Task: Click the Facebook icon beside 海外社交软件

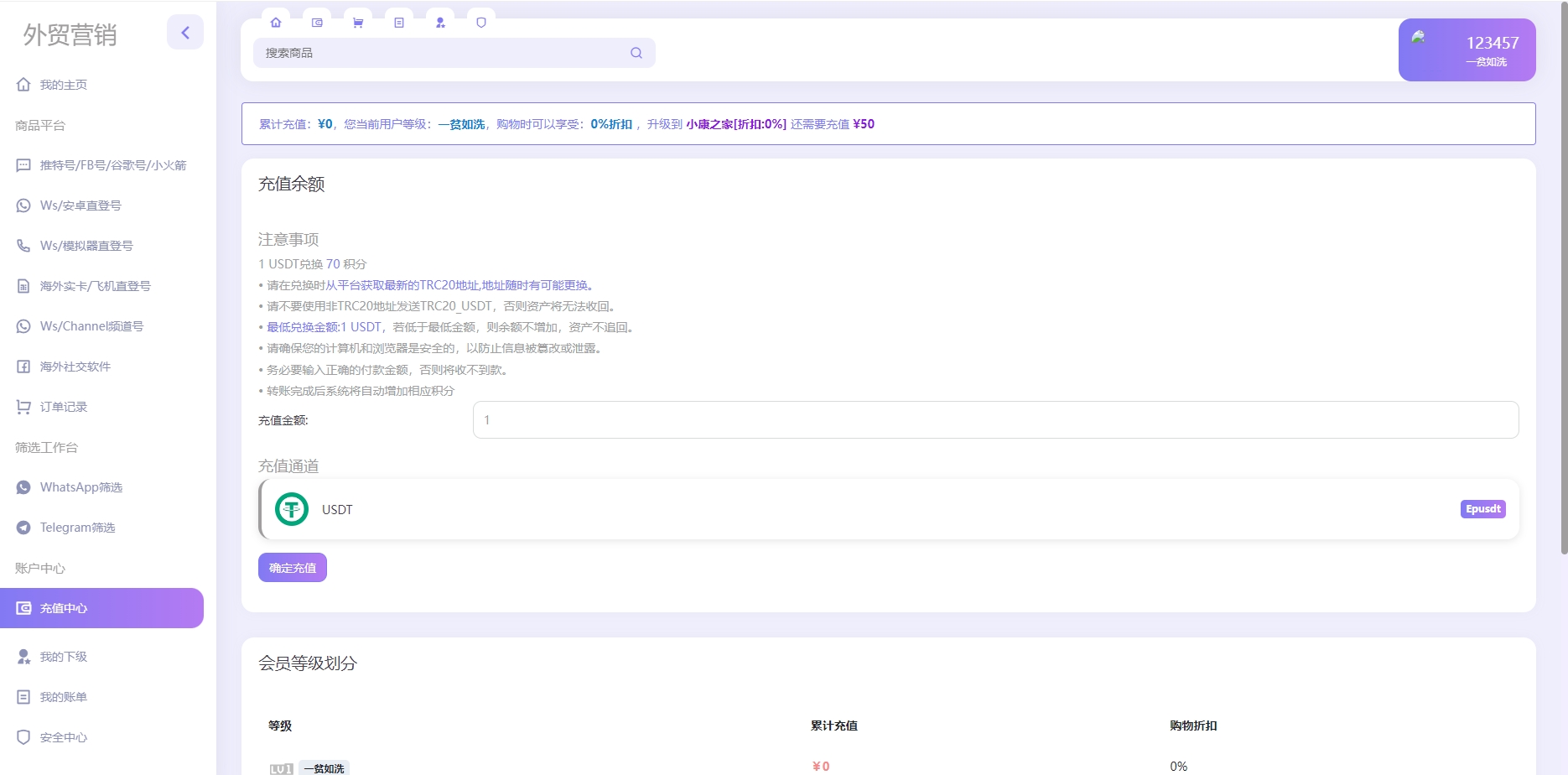Action: (x=23, y=367)
